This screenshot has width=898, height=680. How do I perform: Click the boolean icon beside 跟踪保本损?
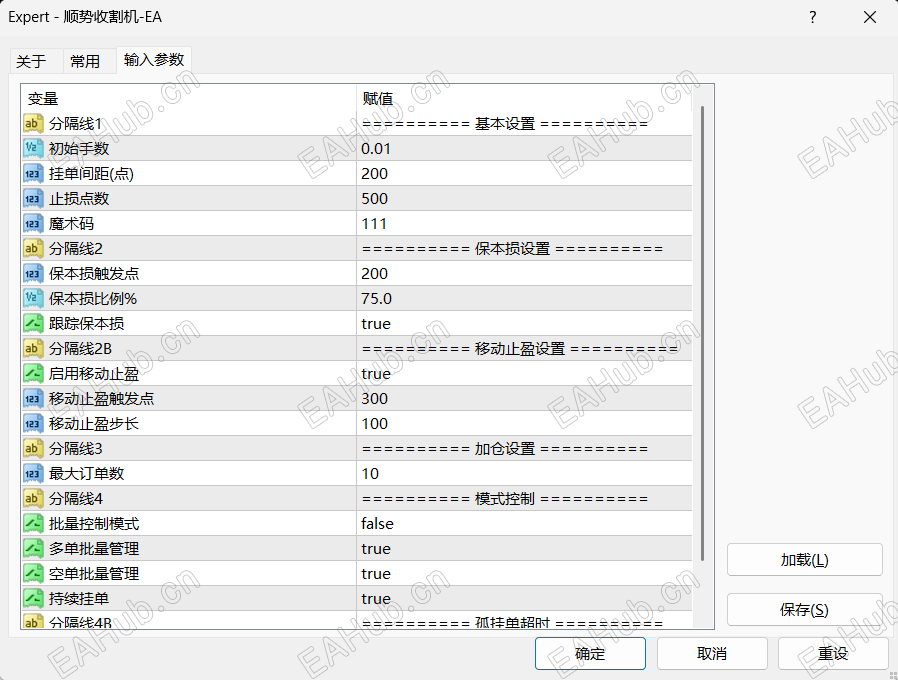(33, 324)
